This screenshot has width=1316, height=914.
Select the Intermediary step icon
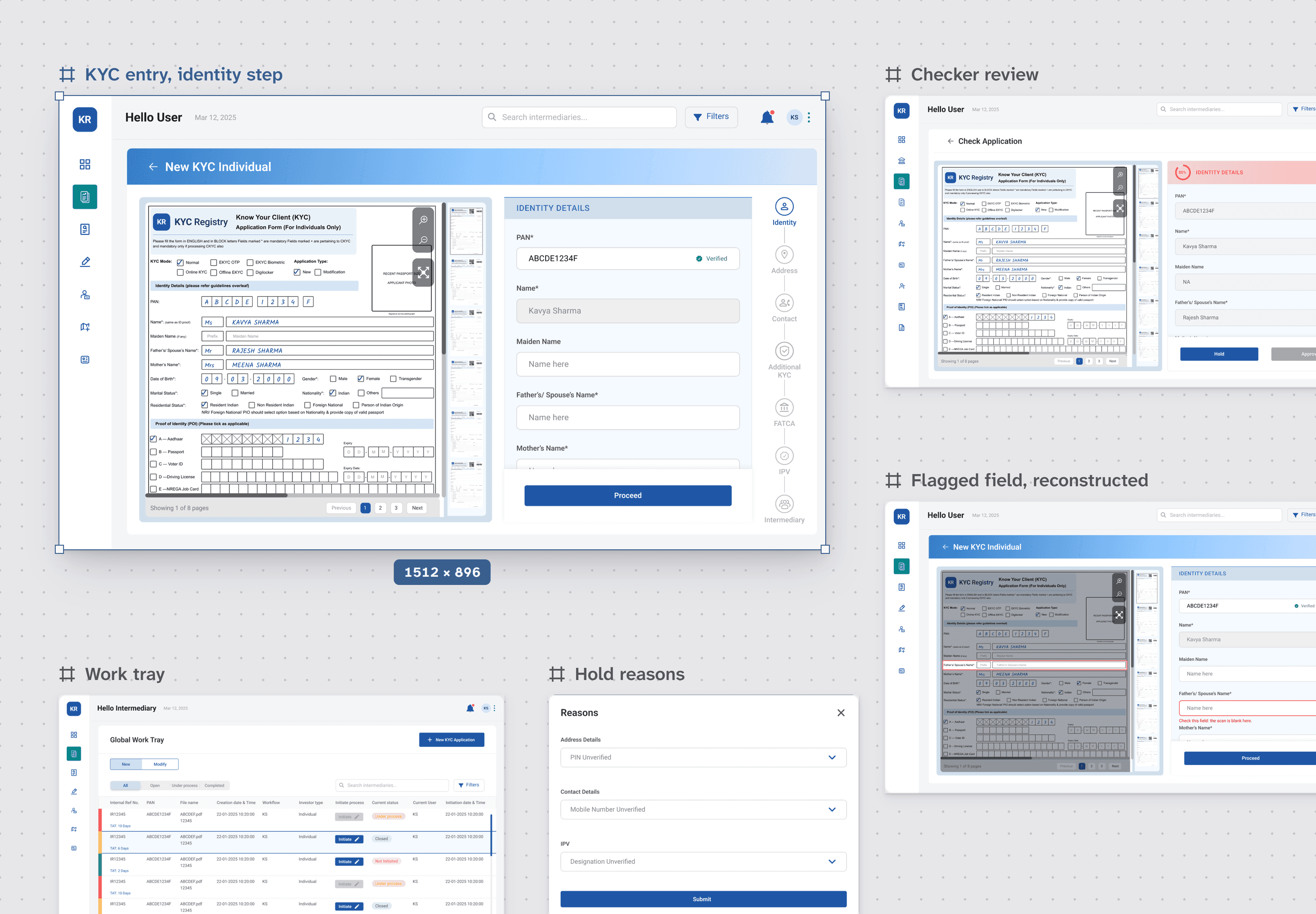[x=784, y=504]
